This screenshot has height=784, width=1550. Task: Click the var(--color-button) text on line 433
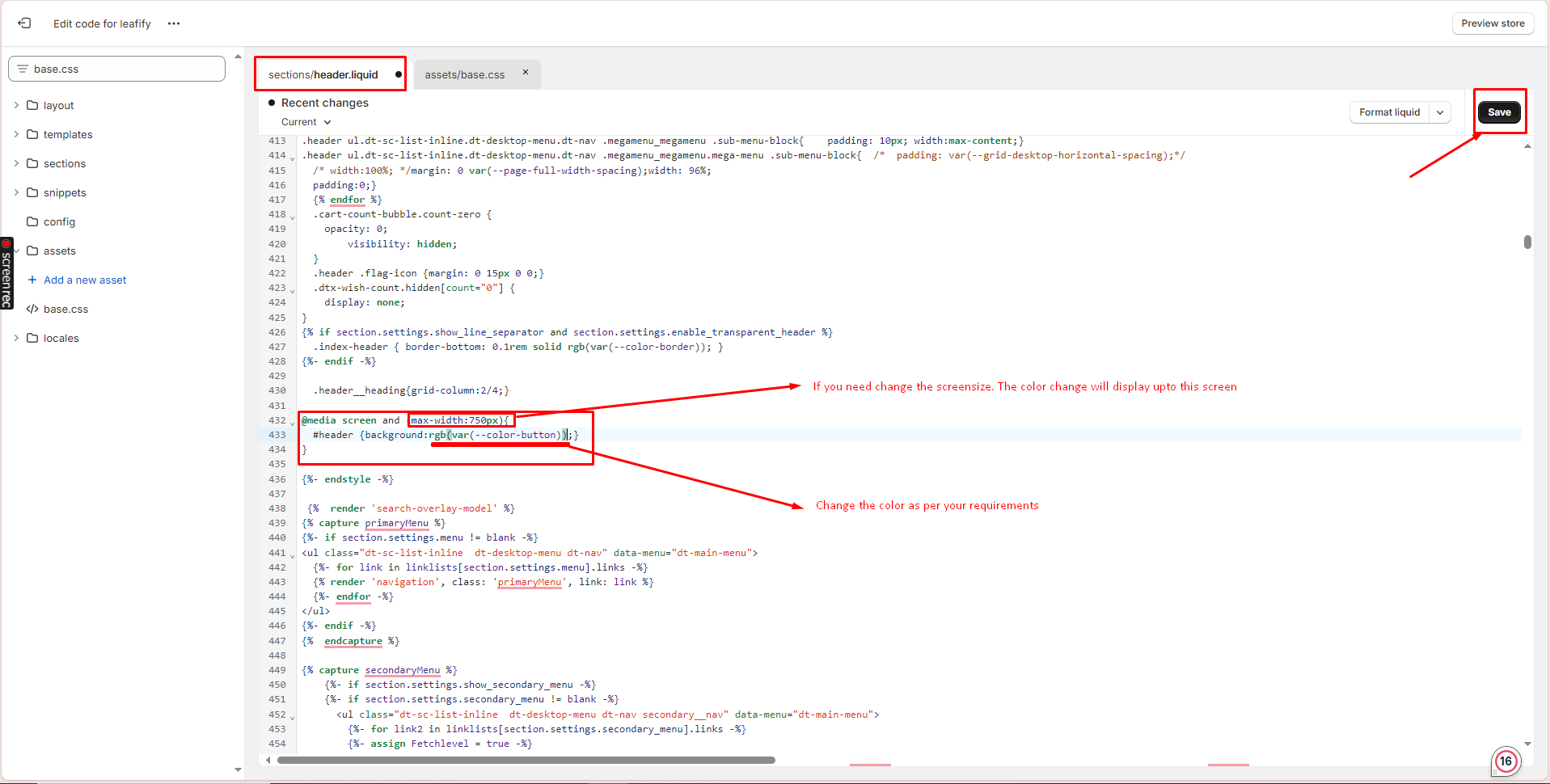click(x=506, y=435)
